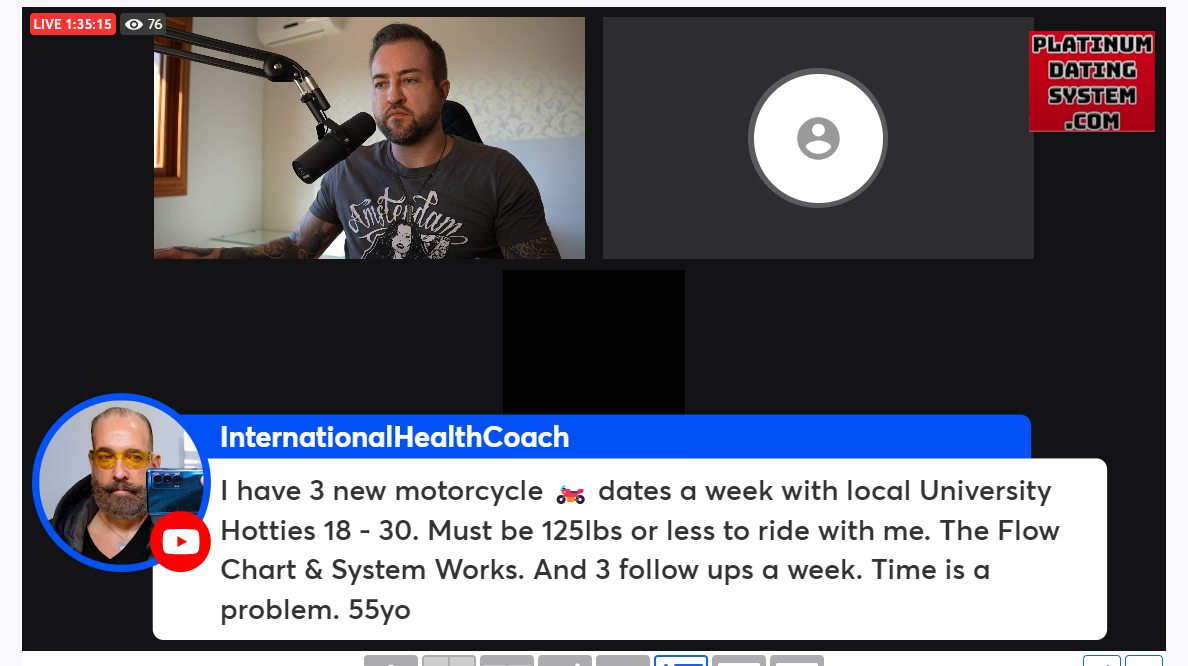
Task: Select the fourth layout button in row
Action: click(x=565, y=661)
